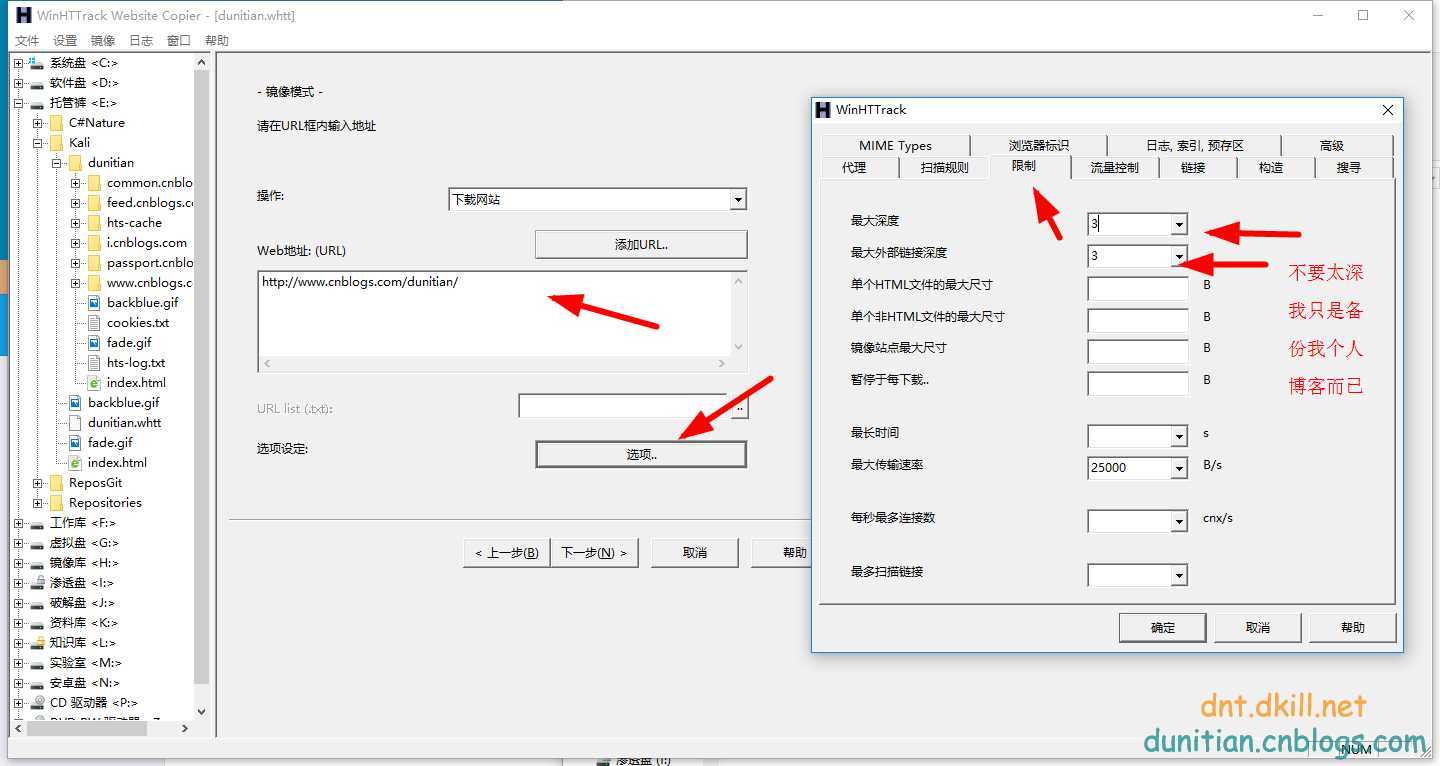
Task: Open the 文件 menu
Action: click(x=27, y=41)
